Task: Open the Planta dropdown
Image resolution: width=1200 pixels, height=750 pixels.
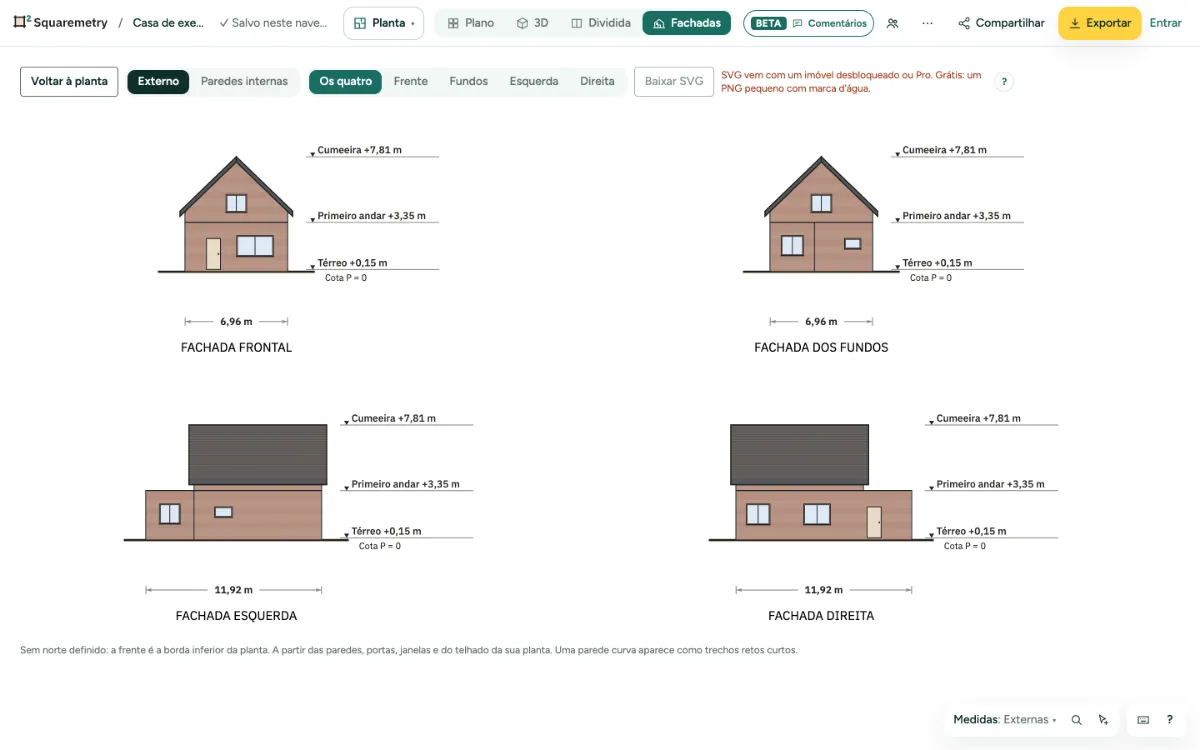Action: [383, 23]
